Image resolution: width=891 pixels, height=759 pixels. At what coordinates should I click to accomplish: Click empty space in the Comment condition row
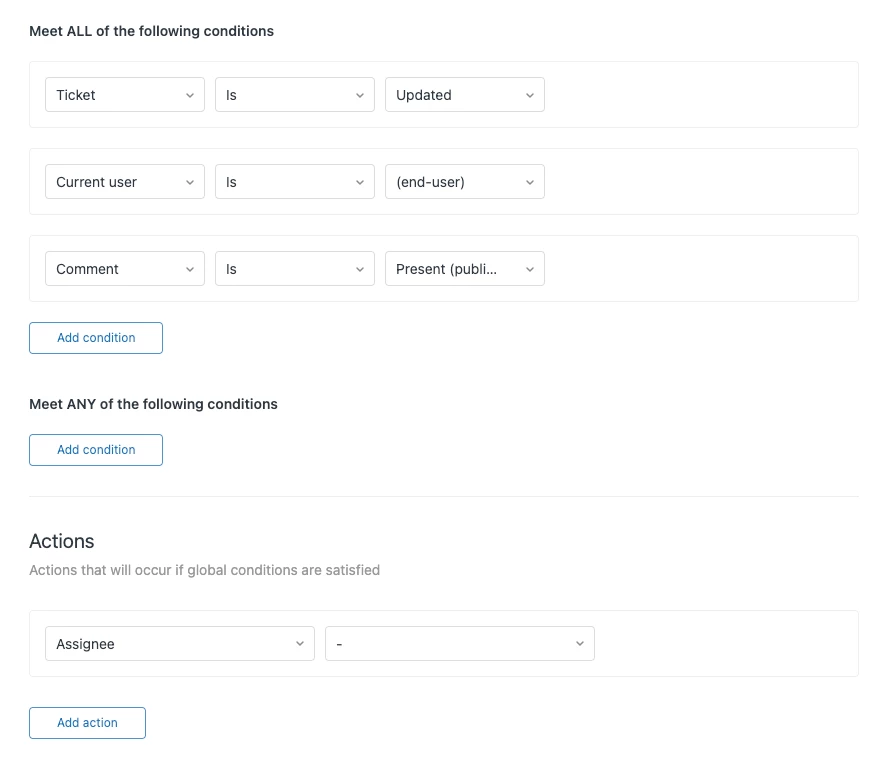click(700, 269)
